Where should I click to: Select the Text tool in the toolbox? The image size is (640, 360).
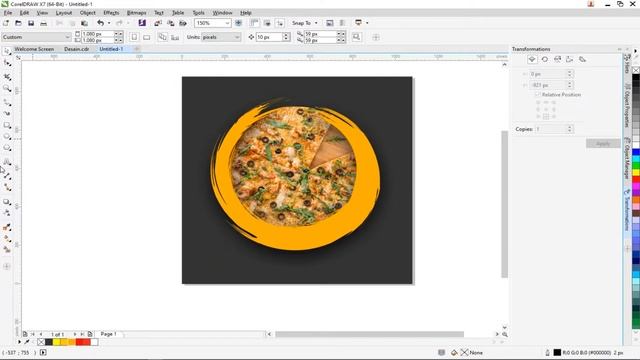7,162
